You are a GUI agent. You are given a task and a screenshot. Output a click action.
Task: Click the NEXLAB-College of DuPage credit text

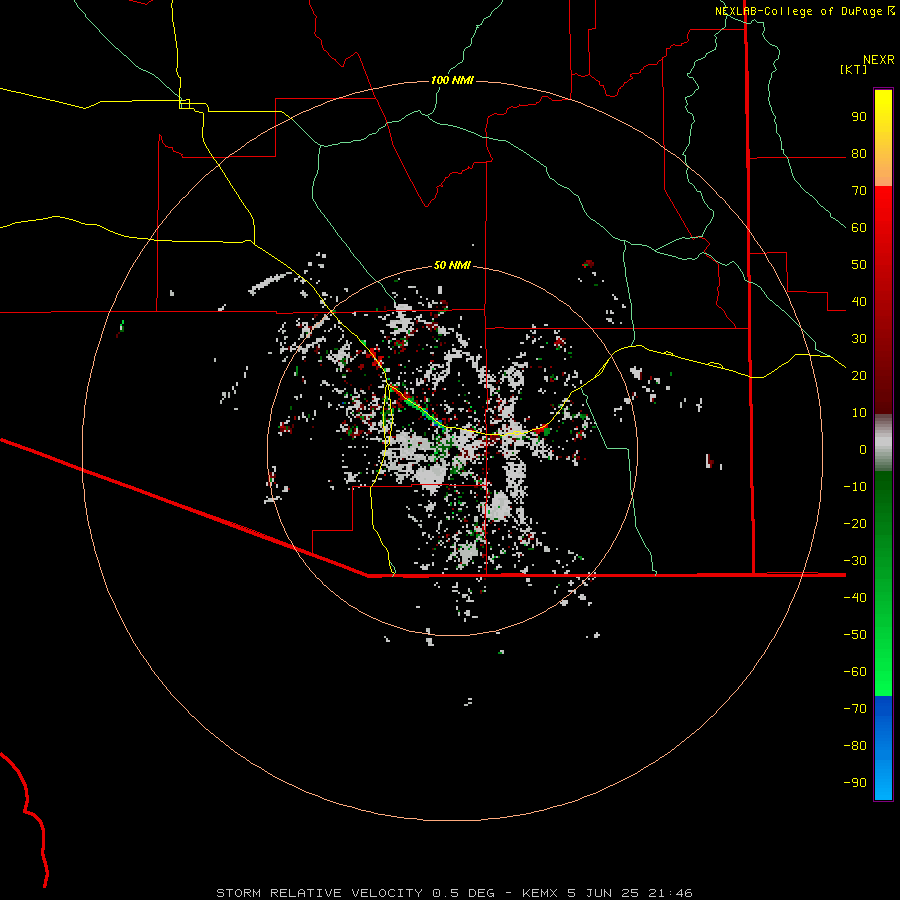point(798,11)
